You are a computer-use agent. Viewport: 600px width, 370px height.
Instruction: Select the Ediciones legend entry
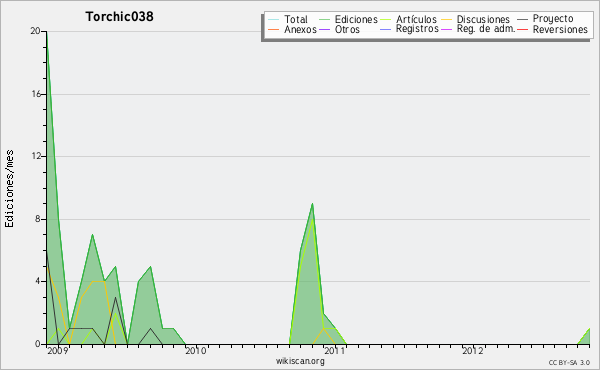pyautogui.click(x=356, y=19)
